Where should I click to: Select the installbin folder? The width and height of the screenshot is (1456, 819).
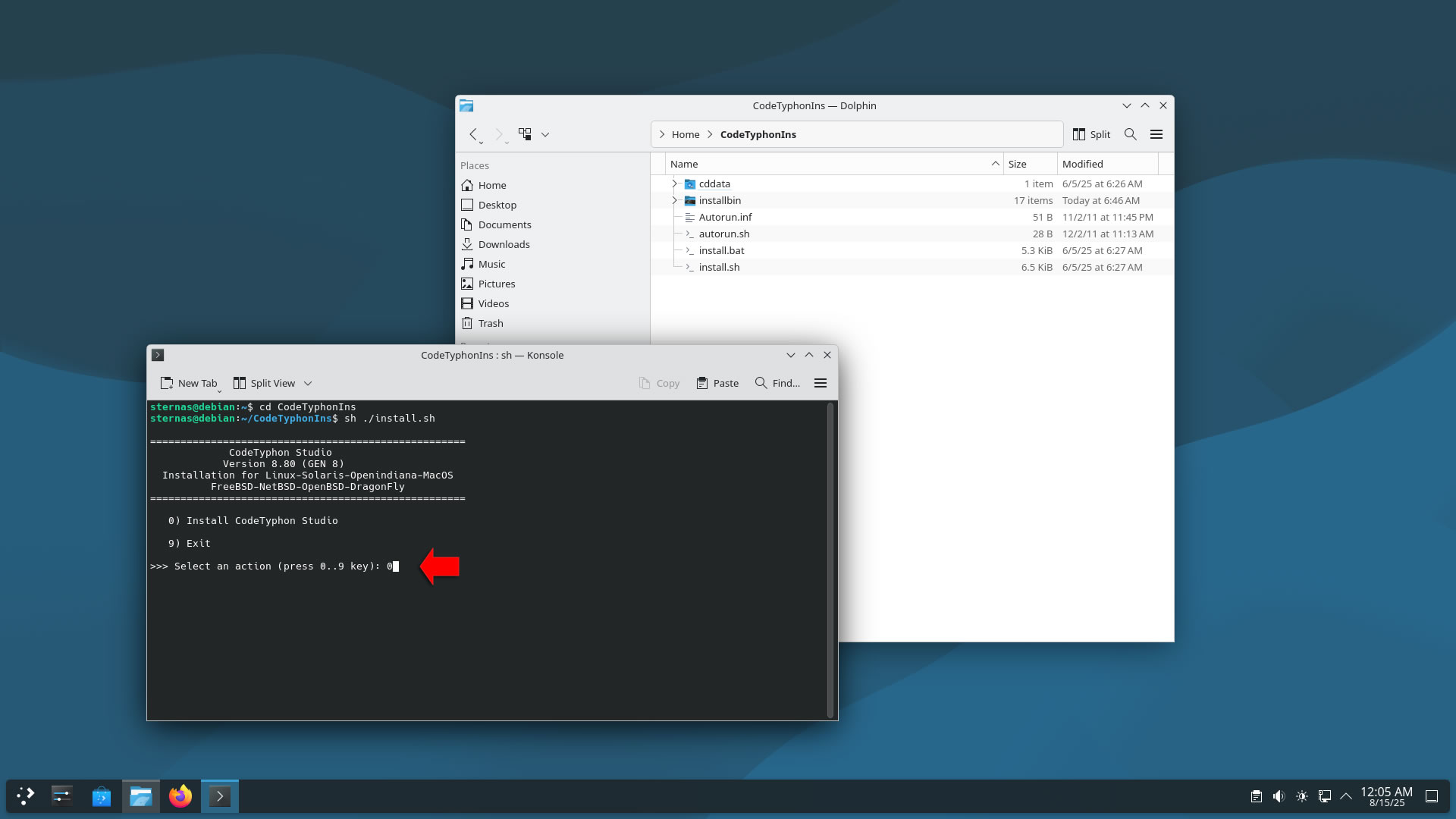[720, 200]
